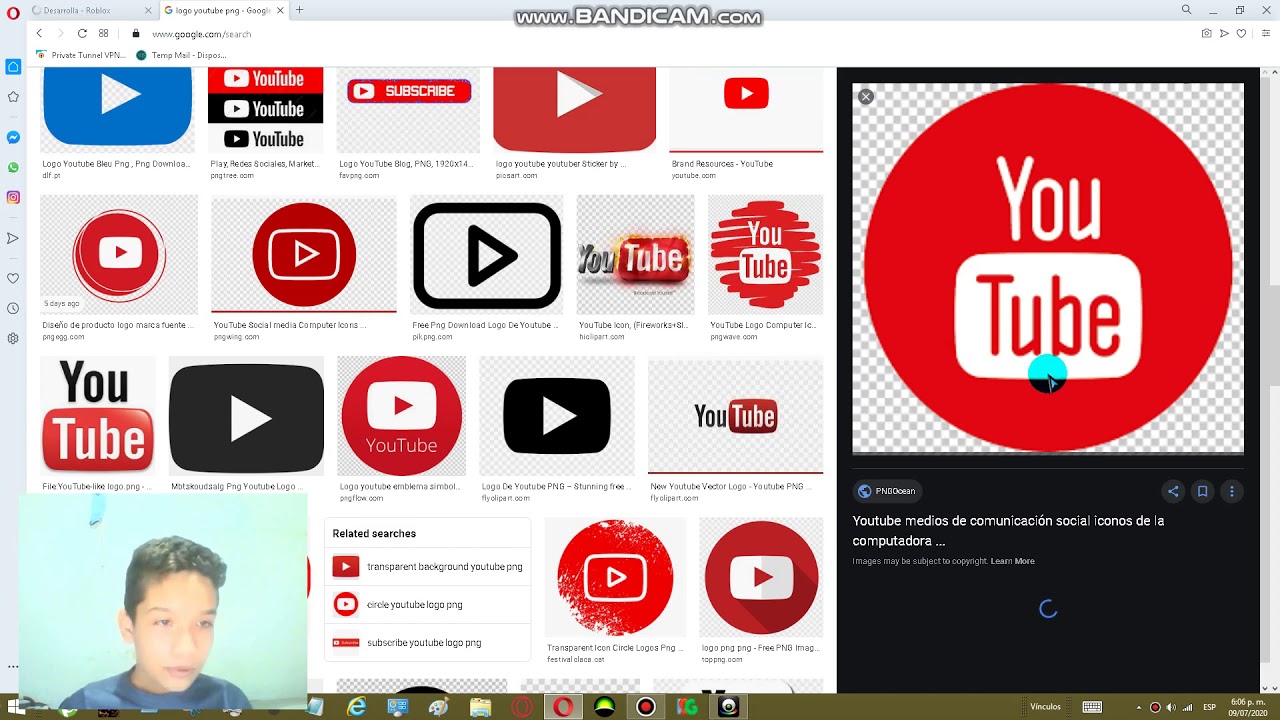This screenshot has height=720, width=1280.
Task: Click the address bar URL field
Action: pyautogui.click(x=660, y=33)
